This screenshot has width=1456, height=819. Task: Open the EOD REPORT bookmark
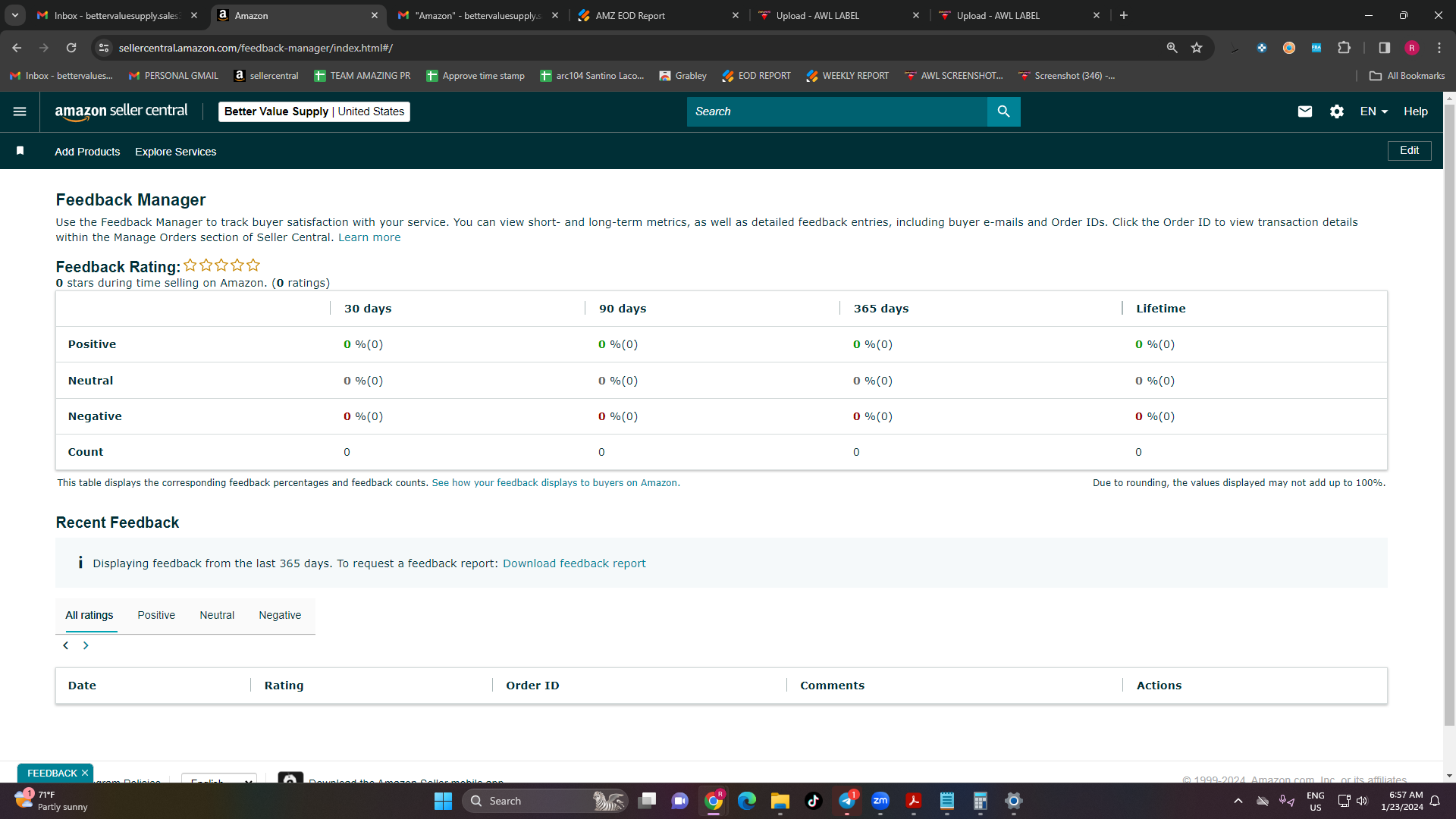click(x=756, y=76)
